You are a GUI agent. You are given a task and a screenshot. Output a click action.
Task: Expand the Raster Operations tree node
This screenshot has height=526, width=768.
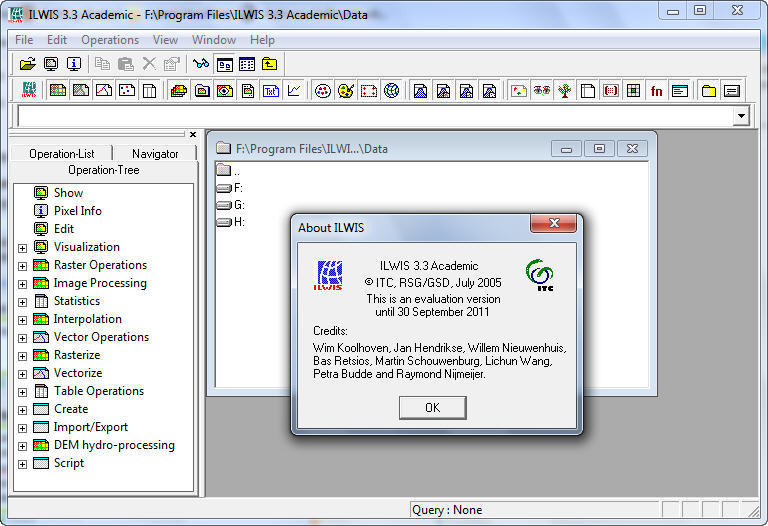(23, 266)
